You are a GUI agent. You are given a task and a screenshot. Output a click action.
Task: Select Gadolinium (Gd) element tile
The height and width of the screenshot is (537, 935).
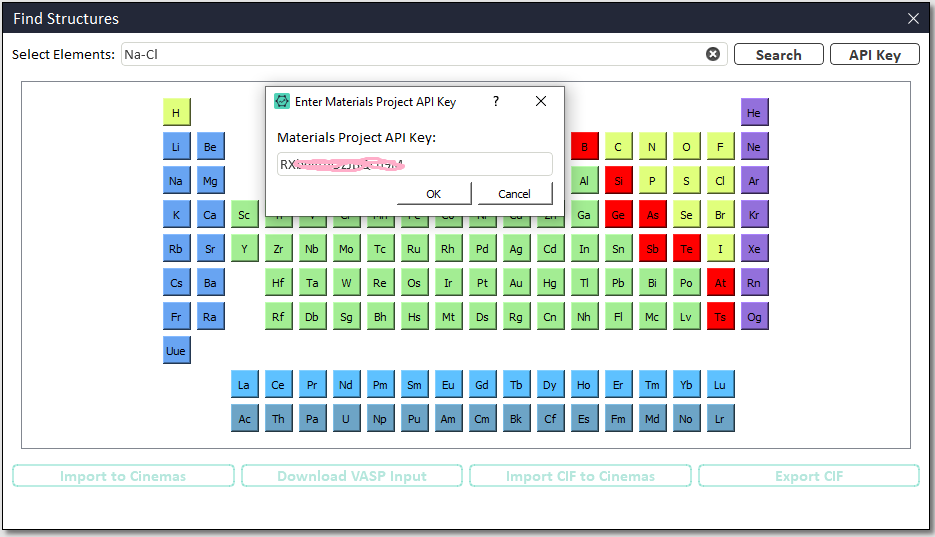(482, 384)
